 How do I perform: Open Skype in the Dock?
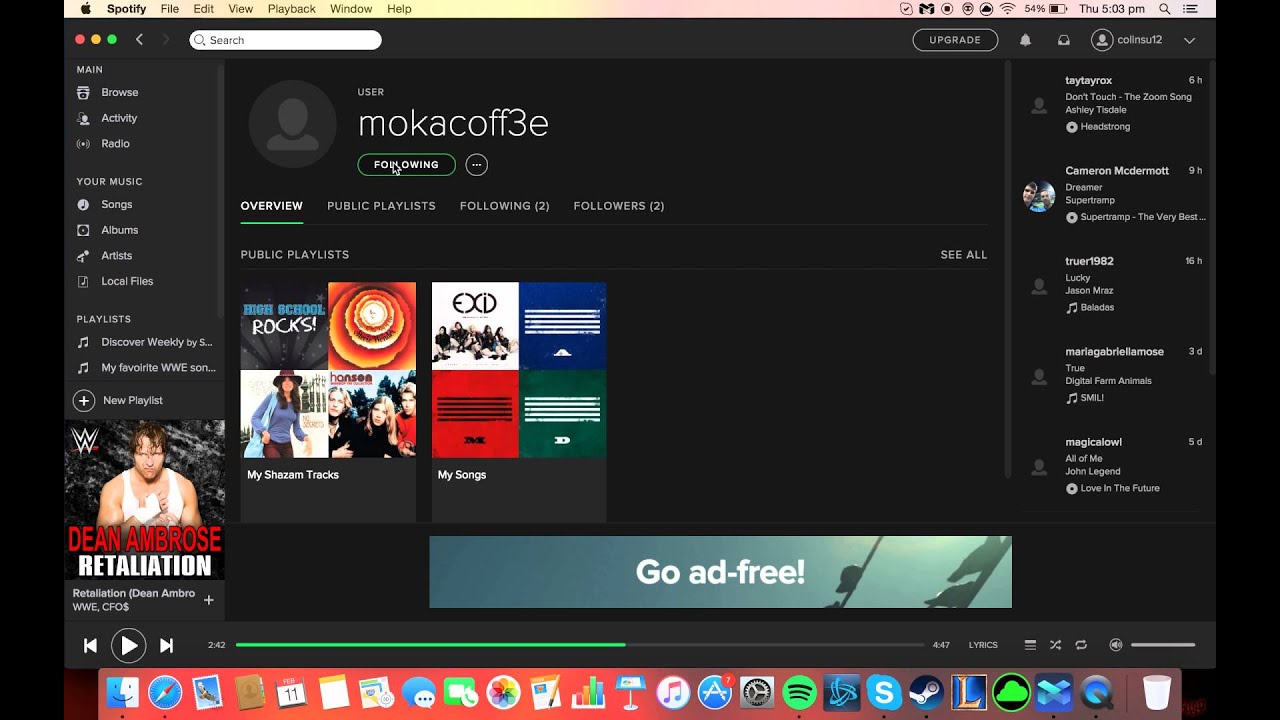pos(884,692)
